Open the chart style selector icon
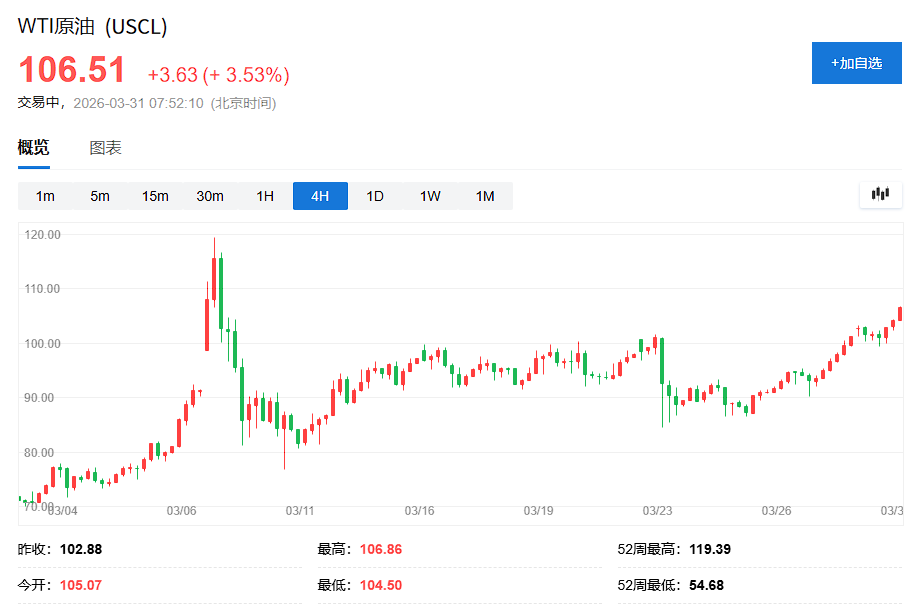The width and height of the screenshot is (920, 608). pos(880,195)
